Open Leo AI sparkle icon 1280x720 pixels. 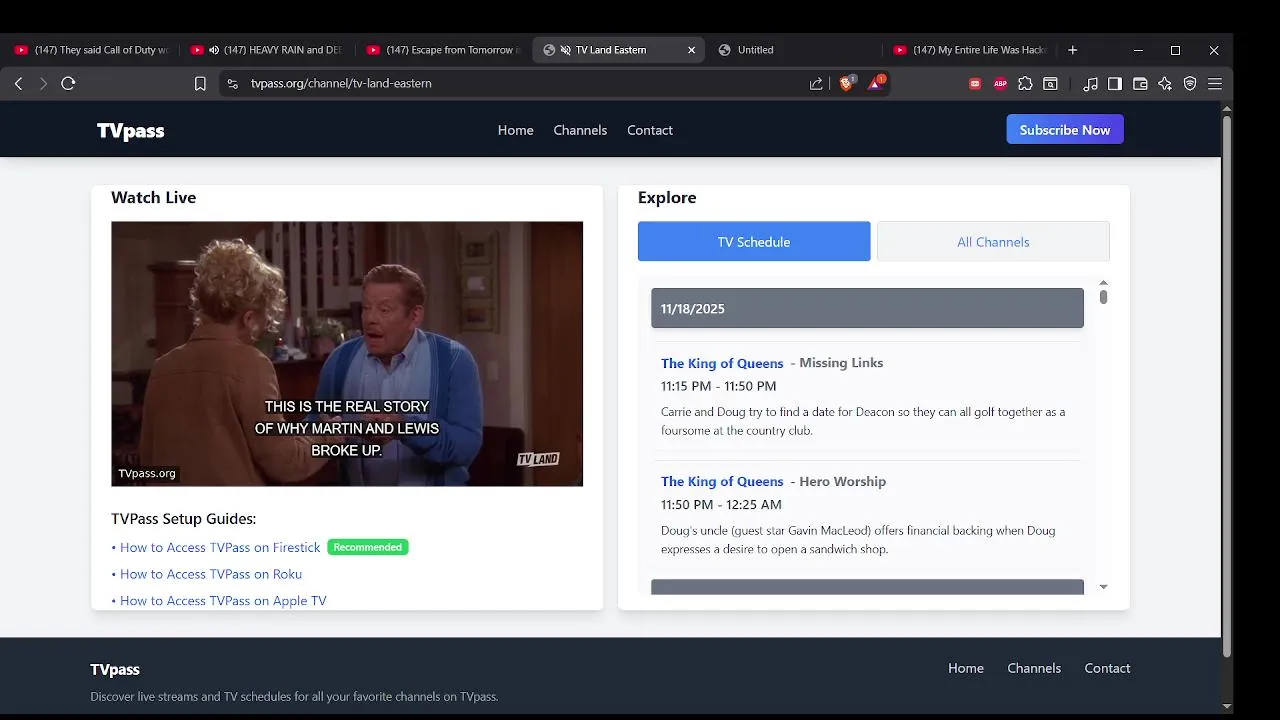(x=1165, y=84)
